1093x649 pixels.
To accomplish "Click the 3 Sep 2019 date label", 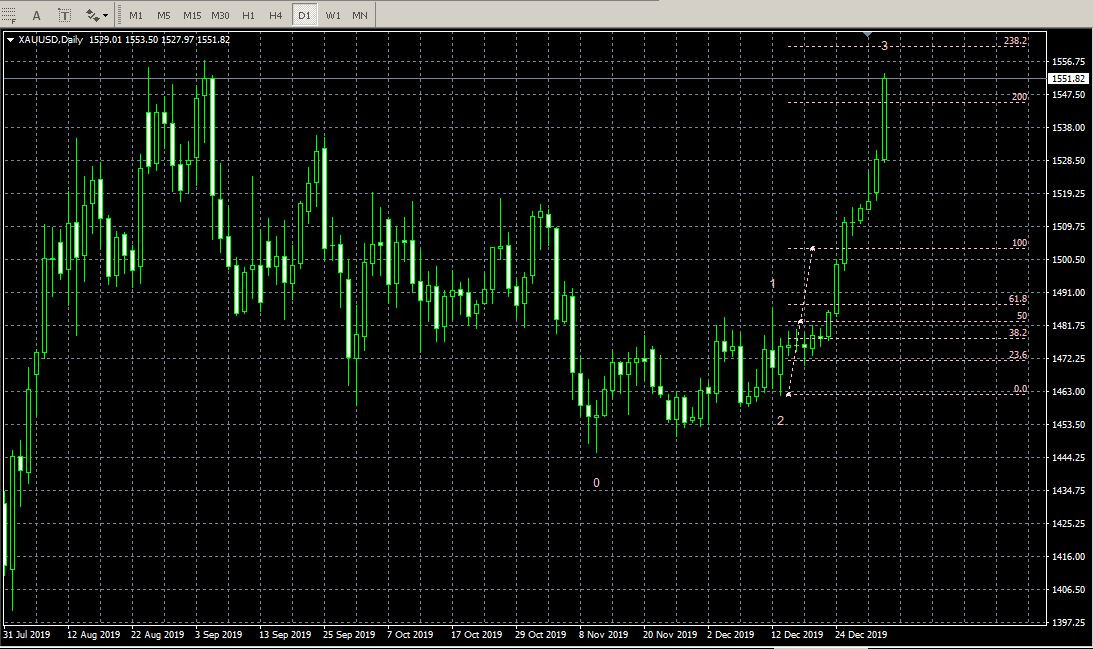I will [218, 634].
